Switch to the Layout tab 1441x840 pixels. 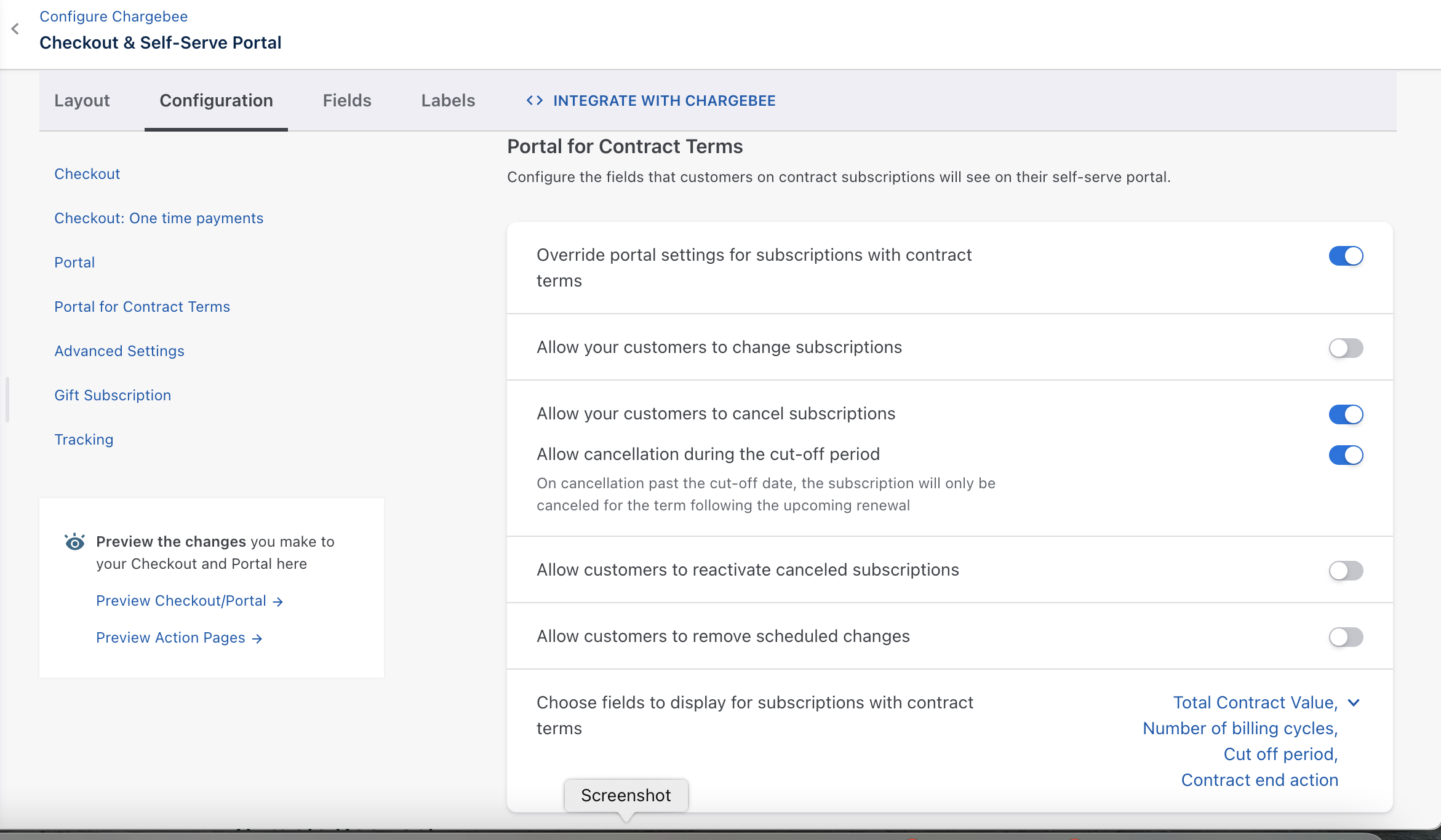tap(82, 100)
